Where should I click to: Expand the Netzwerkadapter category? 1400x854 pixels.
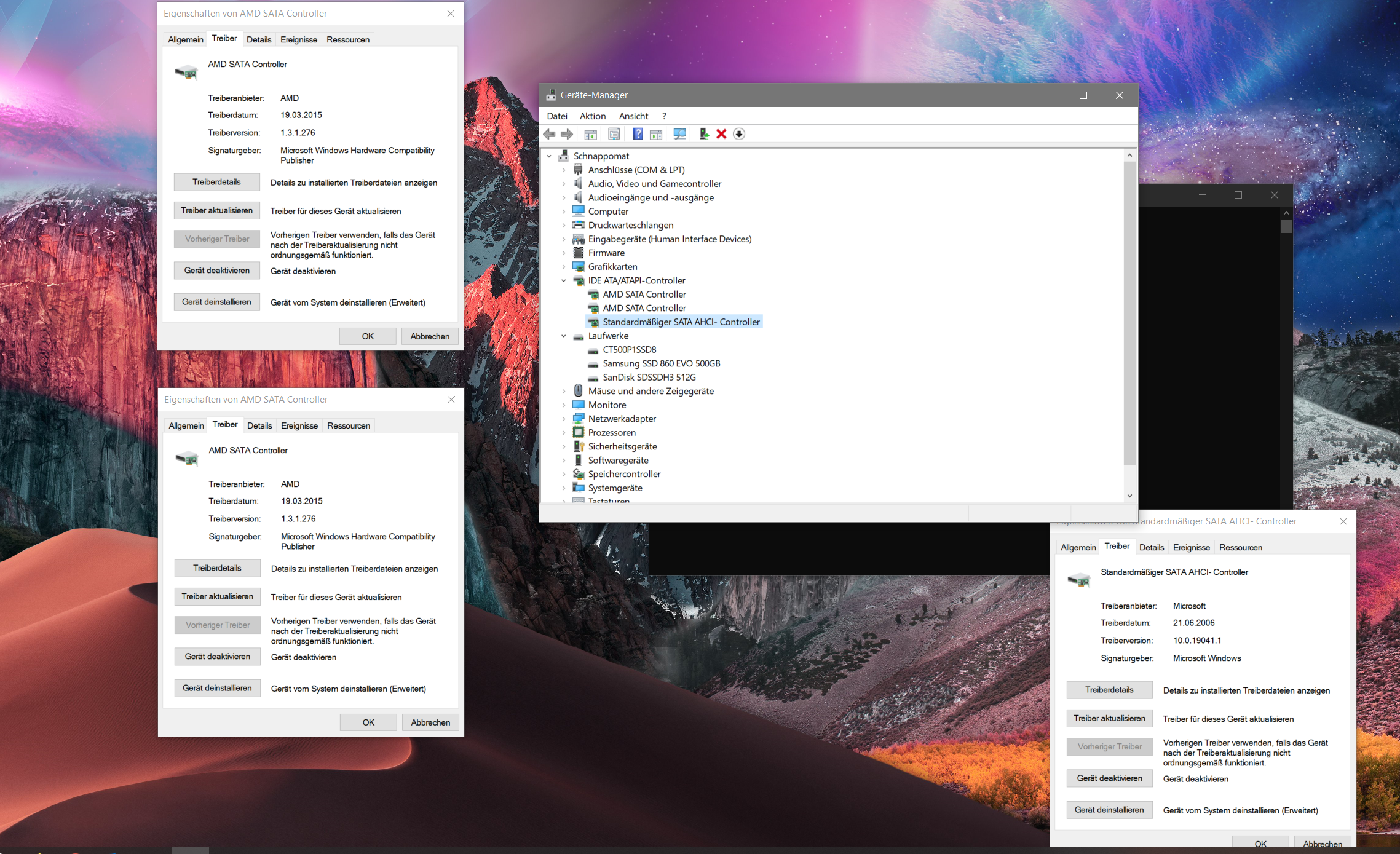(563, 419)
